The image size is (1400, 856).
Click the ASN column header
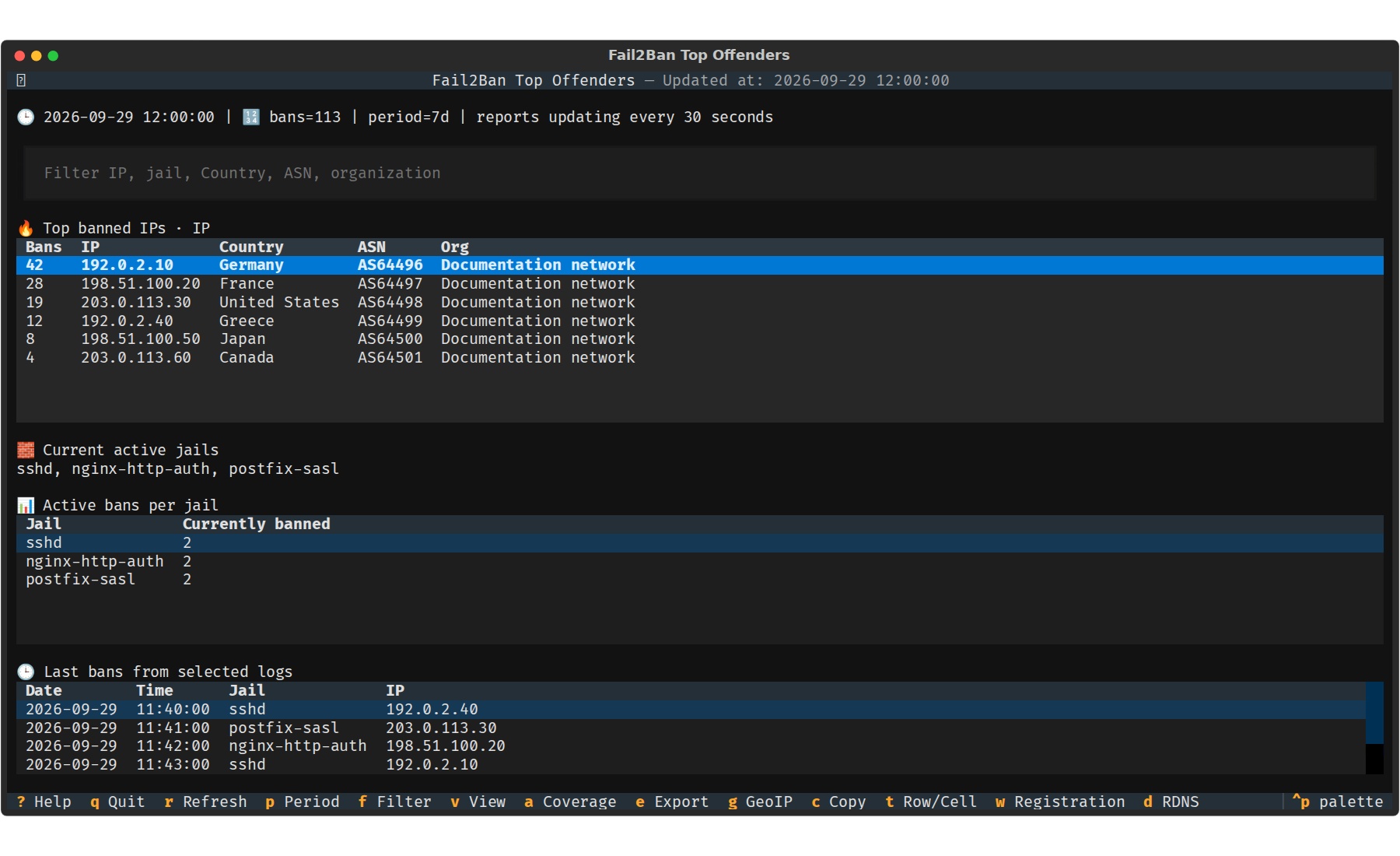tap(372, 247)
